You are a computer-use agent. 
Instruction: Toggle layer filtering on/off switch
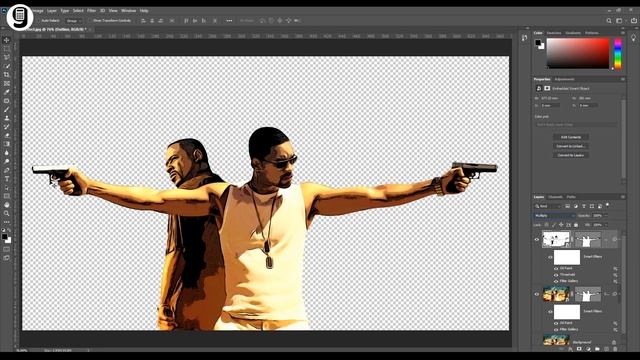pyautogui.click(x=608, y=205)
